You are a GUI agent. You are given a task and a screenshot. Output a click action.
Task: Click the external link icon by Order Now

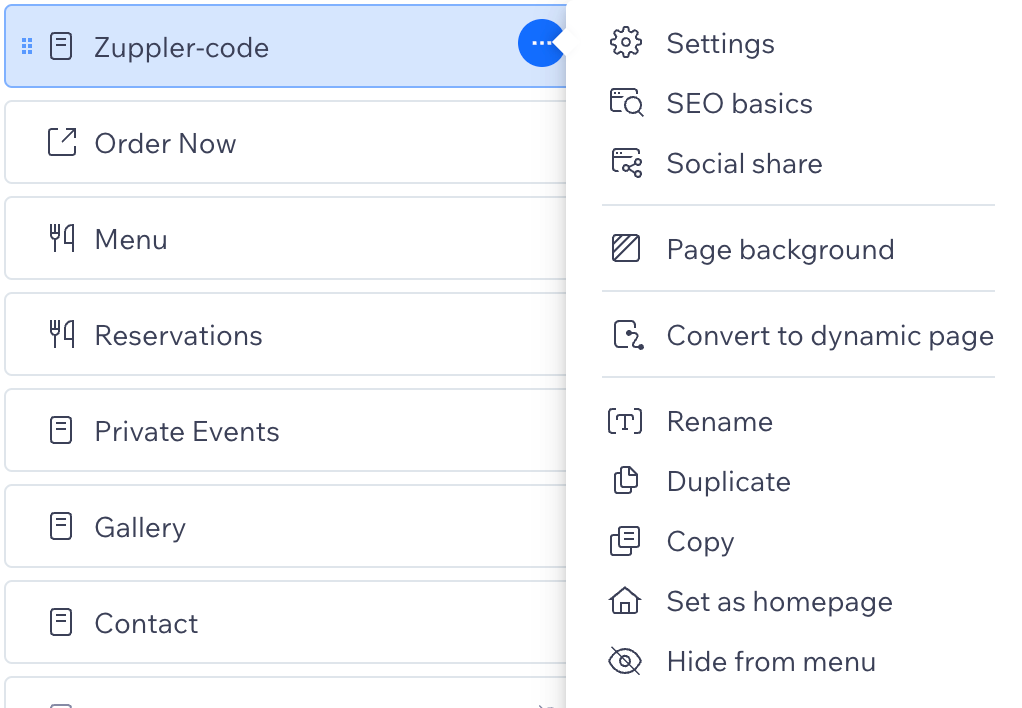click(x=62, y=142)
